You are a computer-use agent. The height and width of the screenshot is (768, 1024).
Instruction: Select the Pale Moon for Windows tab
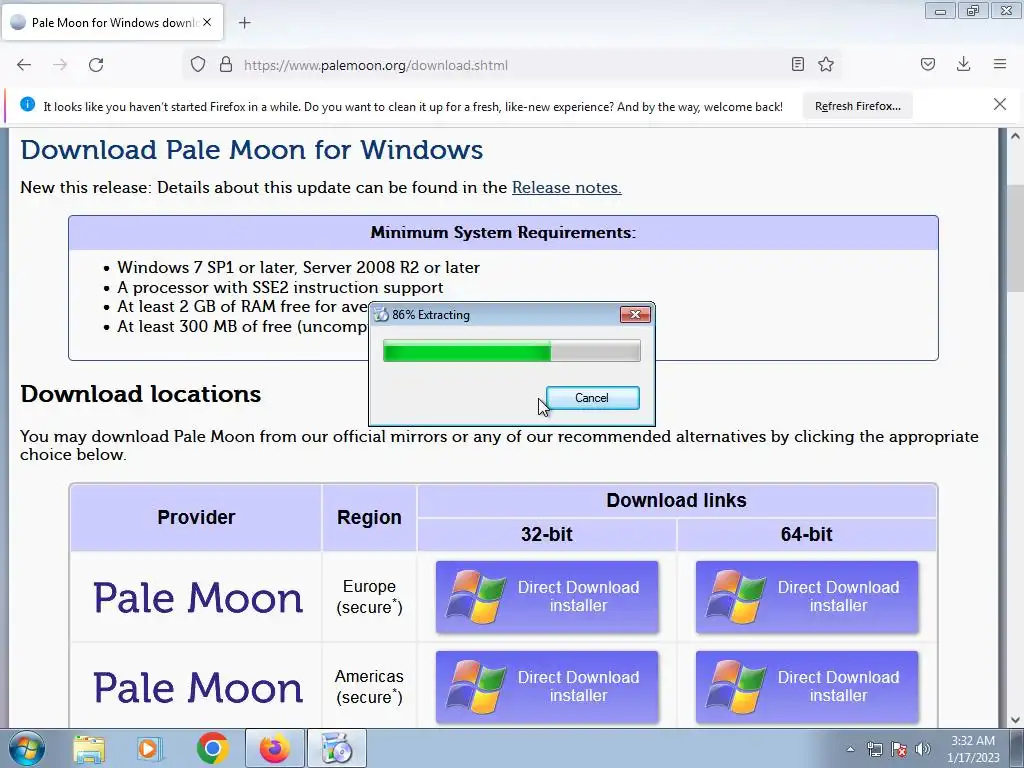[x=114, y=22]
